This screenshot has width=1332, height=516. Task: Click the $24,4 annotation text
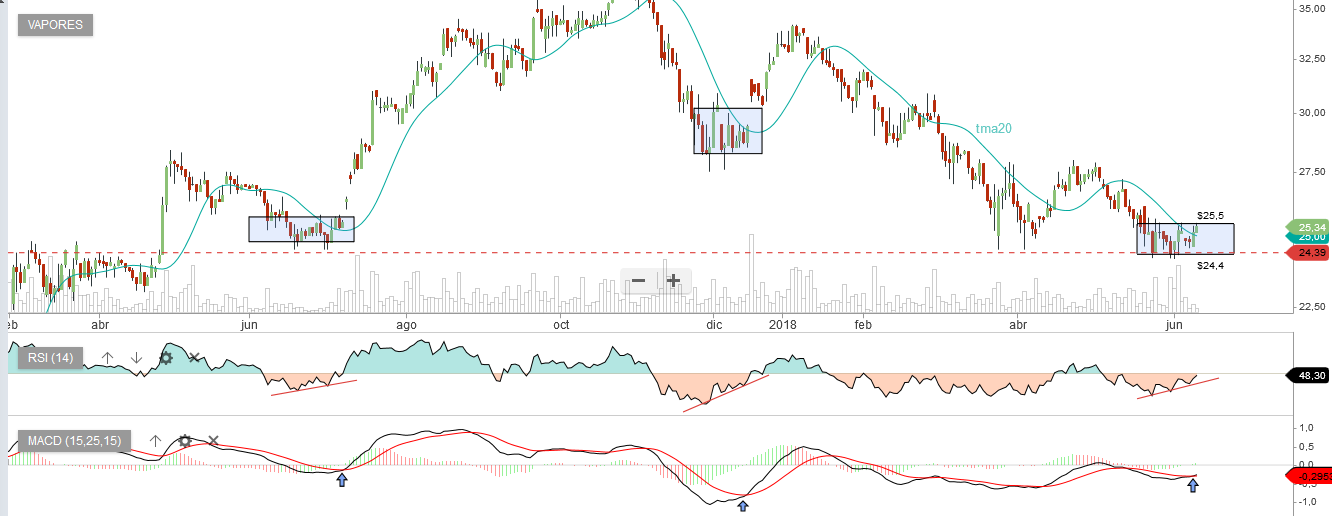(1211, 266)
